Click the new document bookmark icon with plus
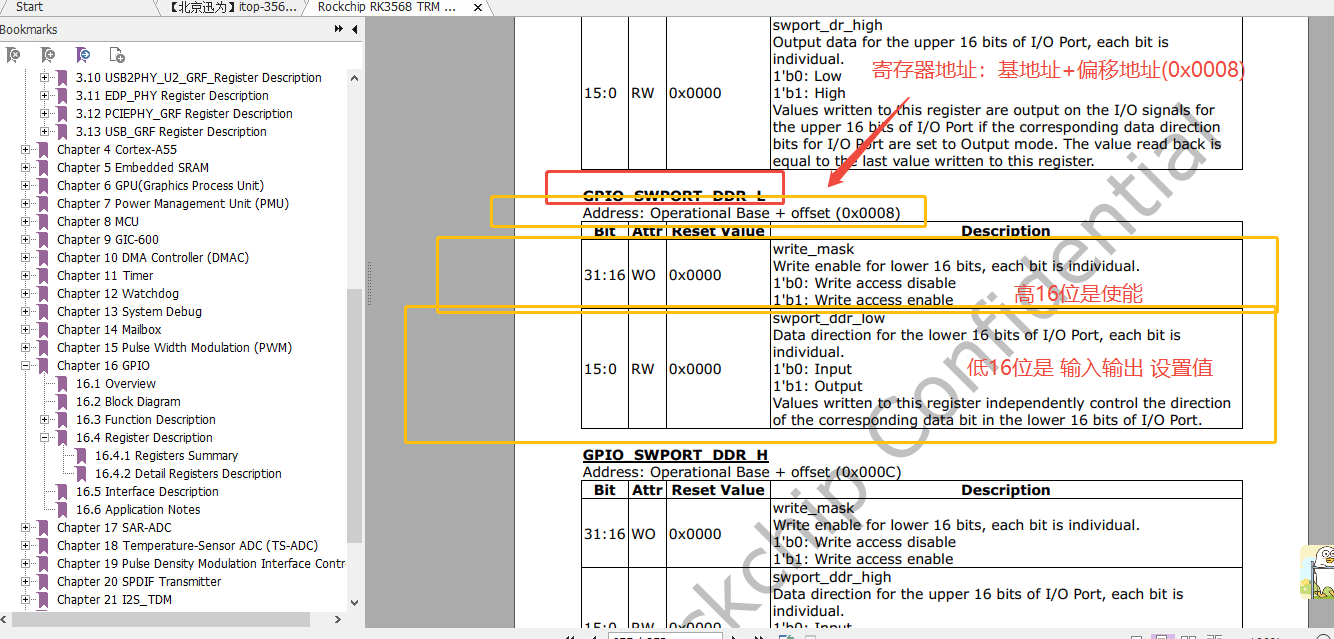 [x=117, y=55]
